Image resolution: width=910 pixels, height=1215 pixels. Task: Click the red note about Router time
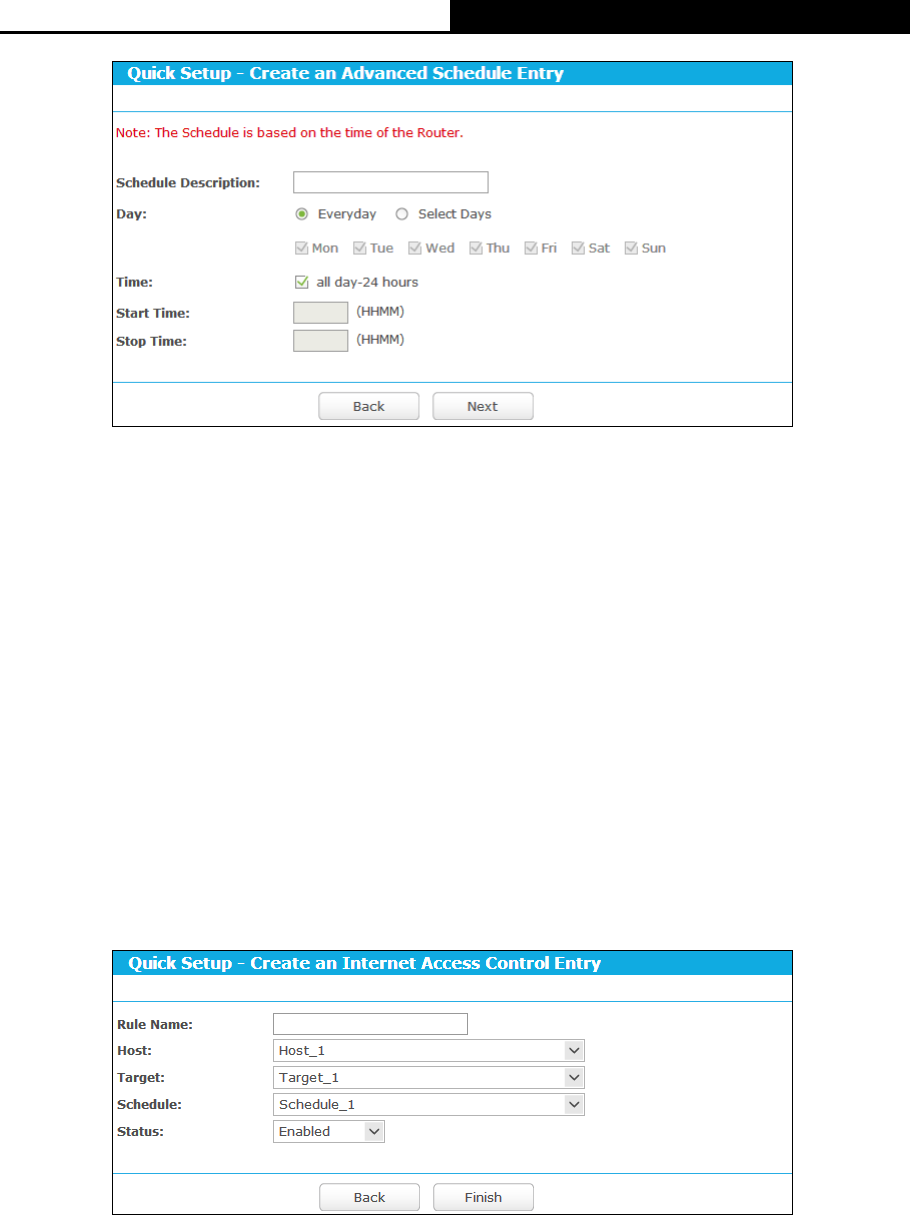[290, 132]
